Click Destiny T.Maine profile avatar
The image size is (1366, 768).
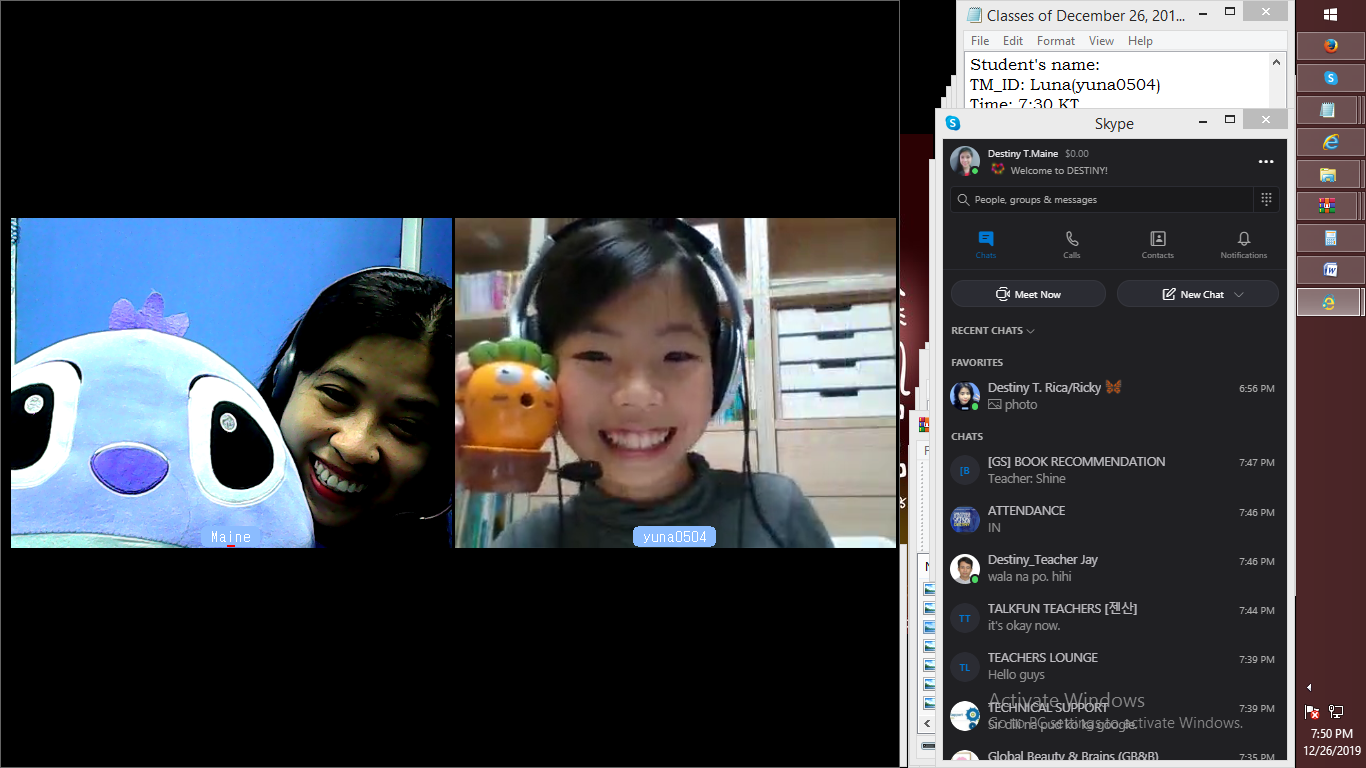click(x=964, y=161)
